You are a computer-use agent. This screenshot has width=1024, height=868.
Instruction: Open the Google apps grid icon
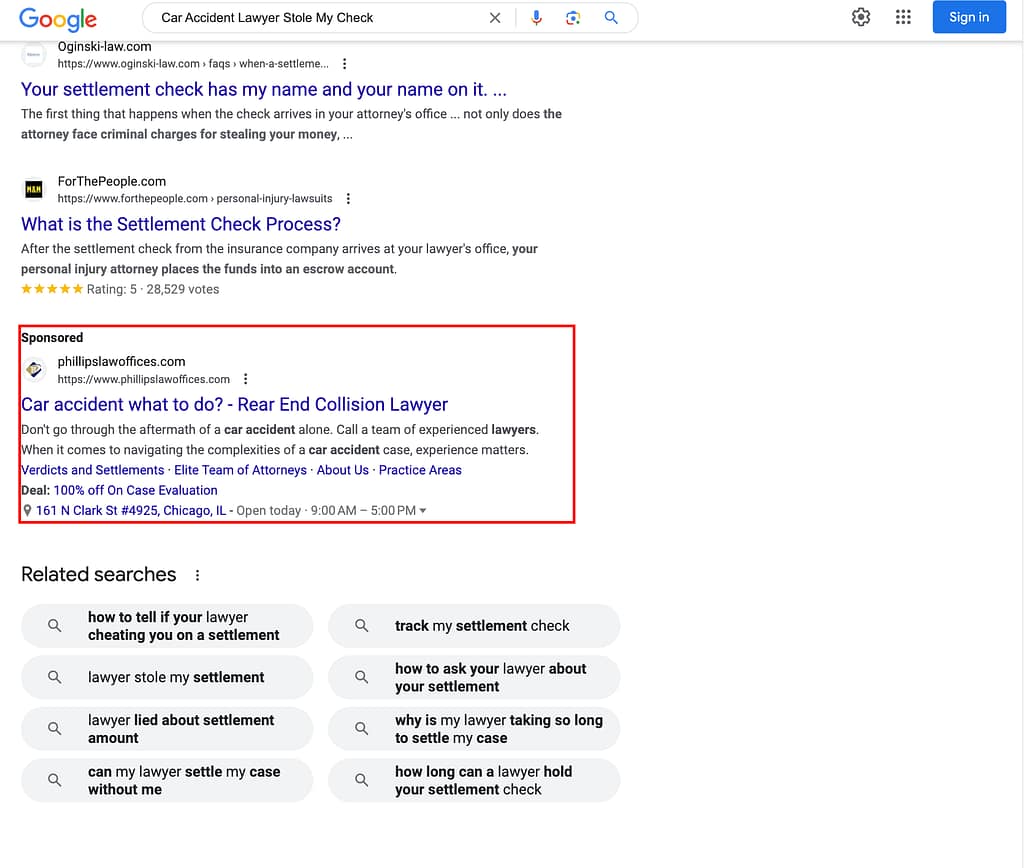coord(903,17)
